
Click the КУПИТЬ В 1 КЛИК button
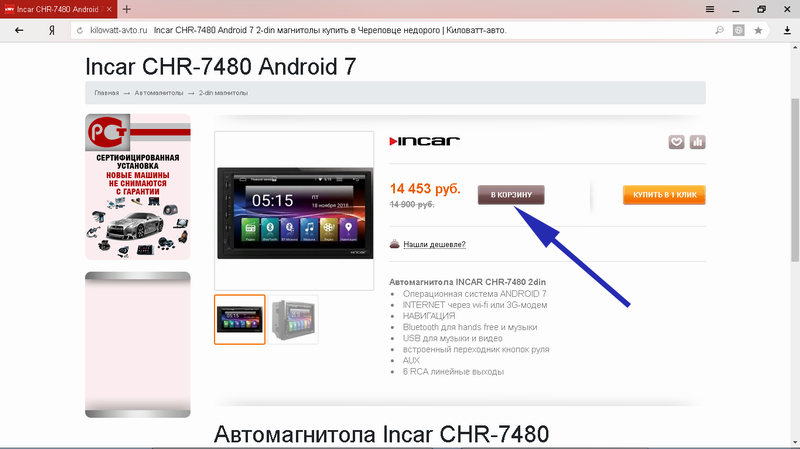tap(664, 194)
